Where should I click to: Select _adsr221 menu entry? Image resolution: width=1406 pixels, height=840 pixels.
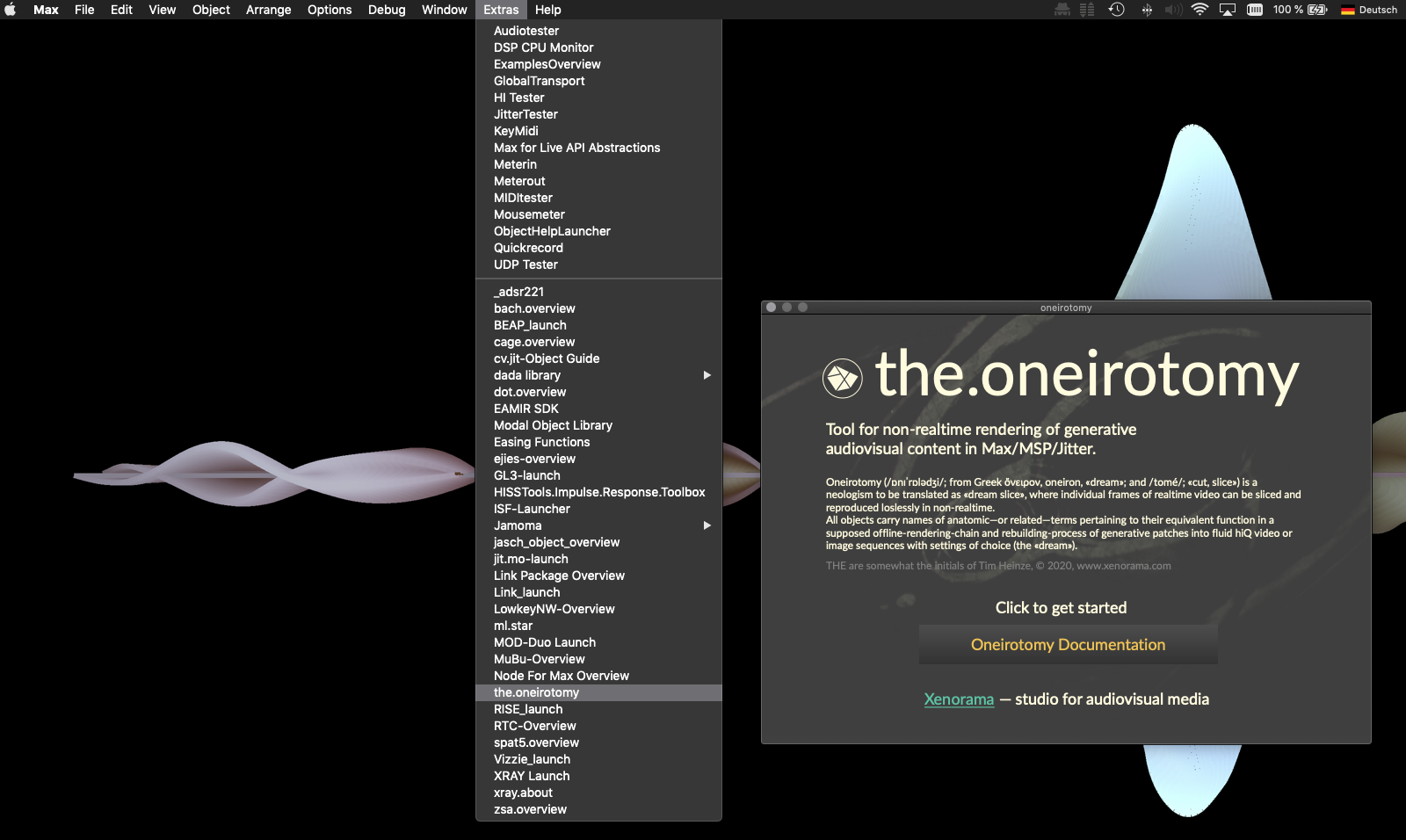click(x=598, y=292)
